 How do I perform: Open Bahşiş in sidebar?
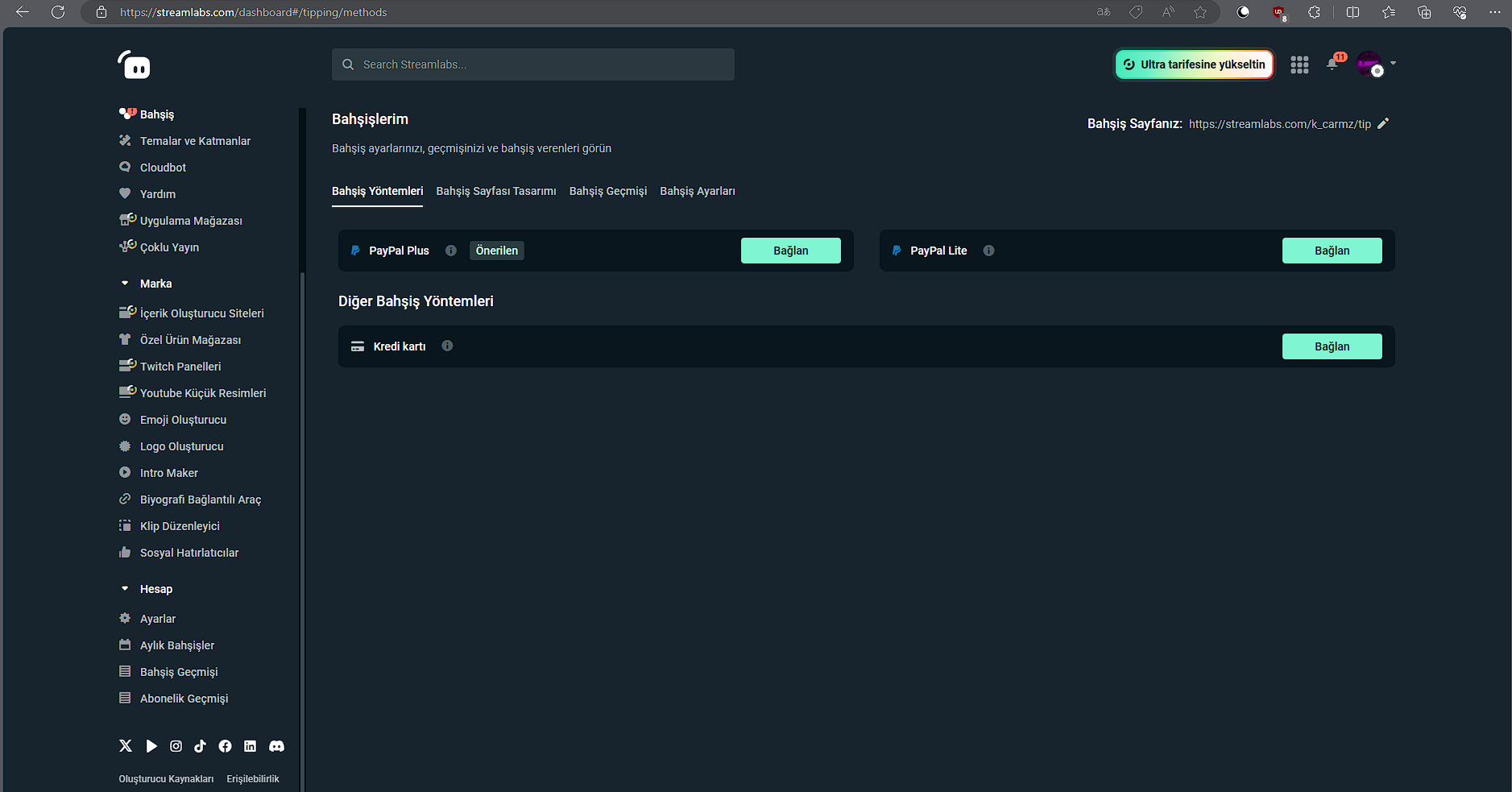[157, 114]
